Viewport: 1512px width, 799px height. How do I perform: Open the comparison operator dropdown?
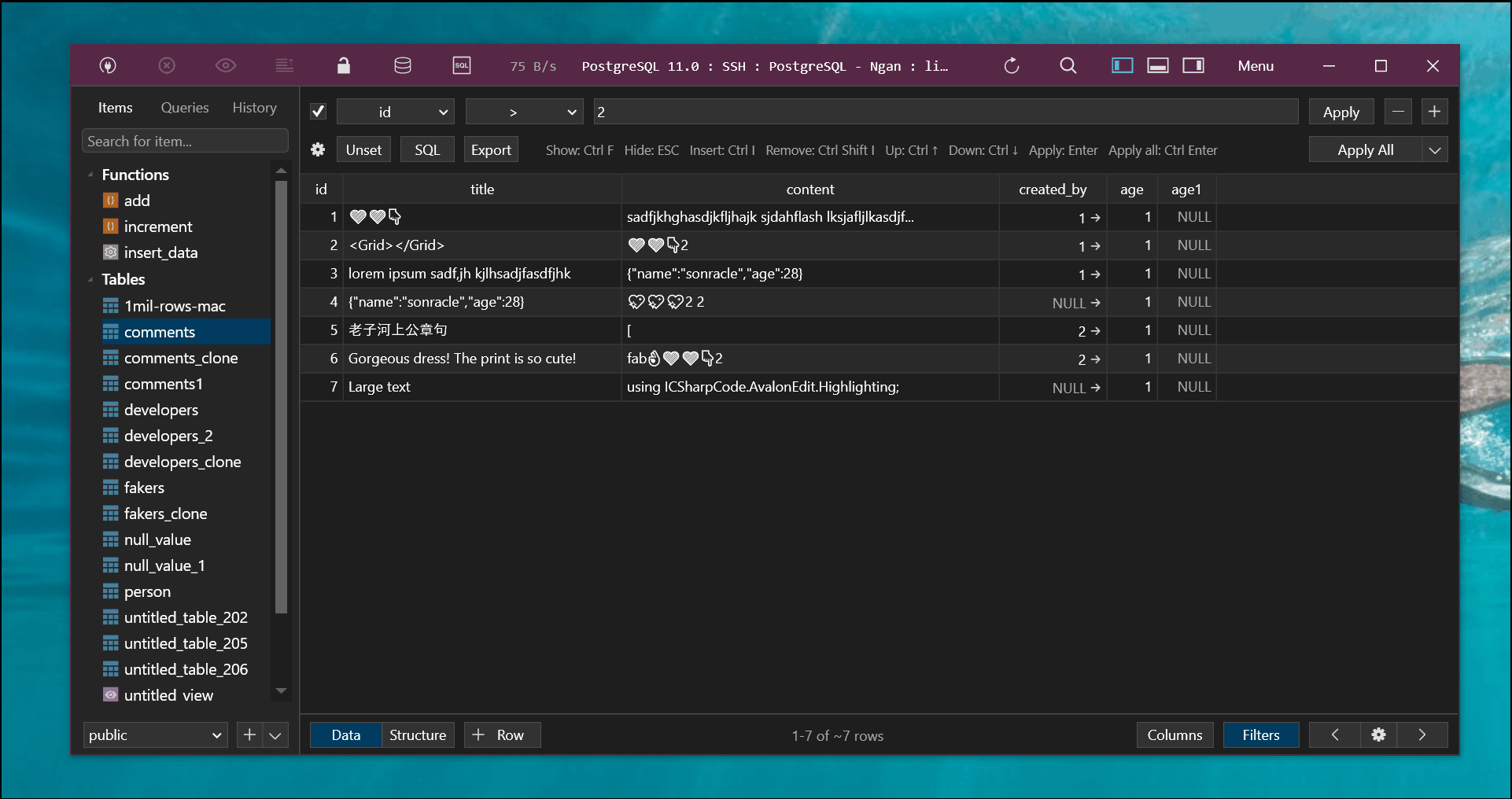point(523,111)
